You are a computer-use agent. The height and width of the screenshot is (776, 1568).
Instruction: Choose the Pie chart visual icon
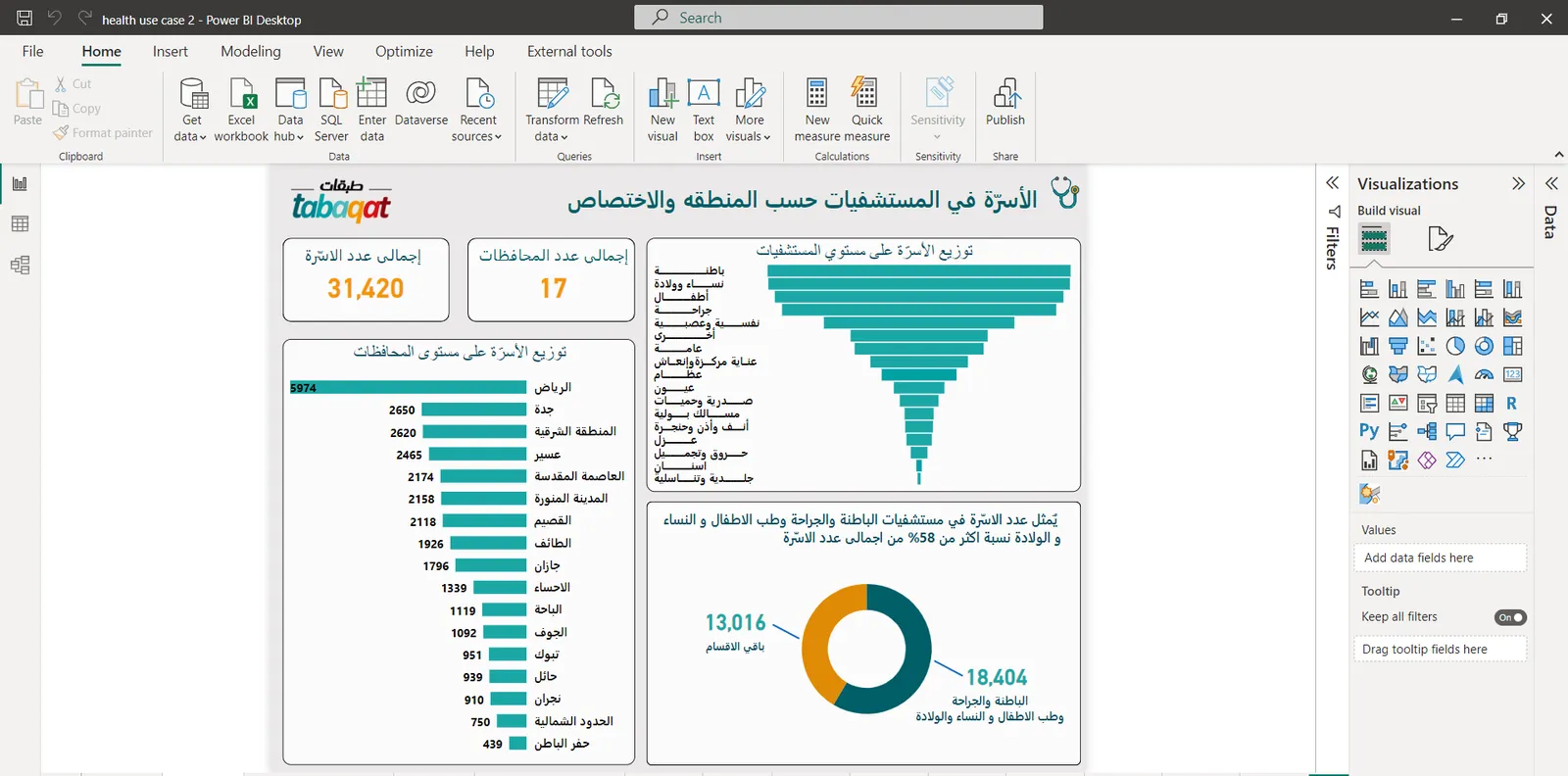coord(1455,346)
